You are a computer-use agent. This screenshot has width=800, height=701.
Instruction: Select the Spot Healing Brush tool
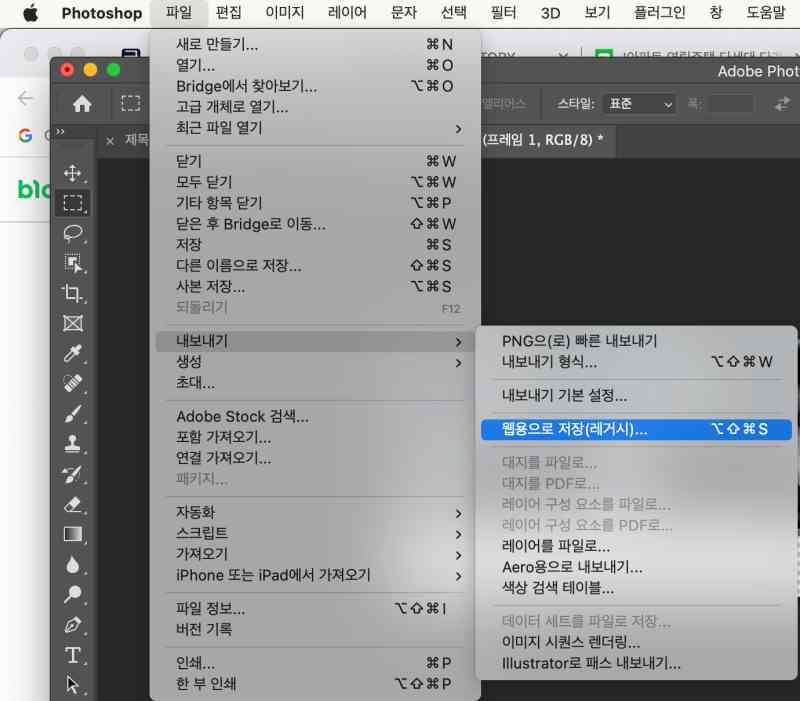pos(72,380)
